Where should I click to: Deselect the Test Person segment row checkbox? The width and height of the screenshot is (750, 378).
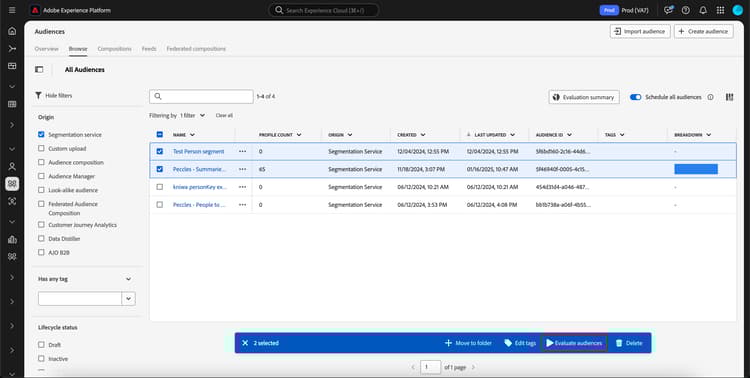160,151
